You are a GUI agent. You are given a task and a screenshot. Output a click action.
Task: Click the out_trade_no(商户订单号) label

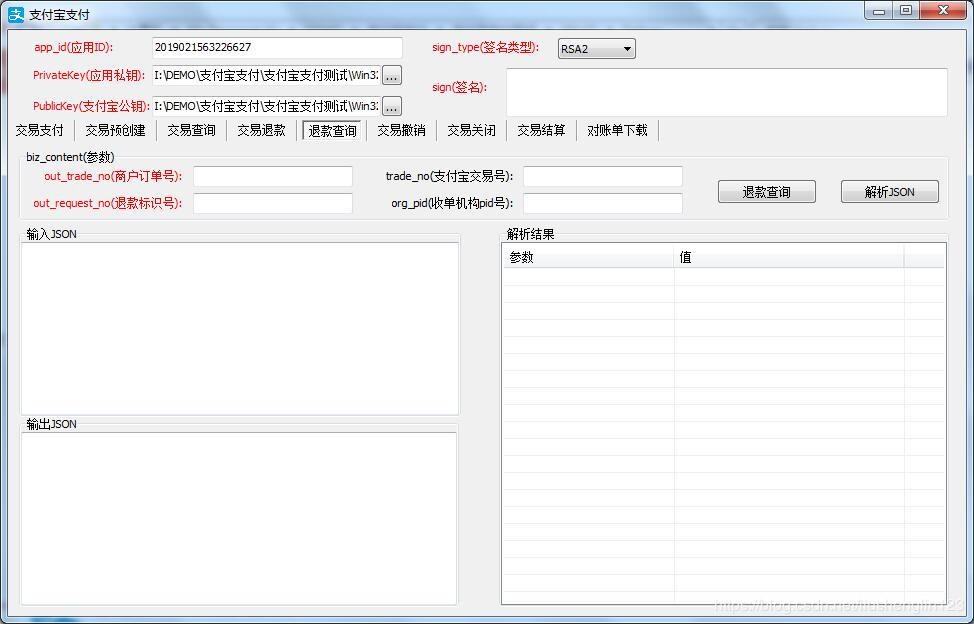coord(113,176)
